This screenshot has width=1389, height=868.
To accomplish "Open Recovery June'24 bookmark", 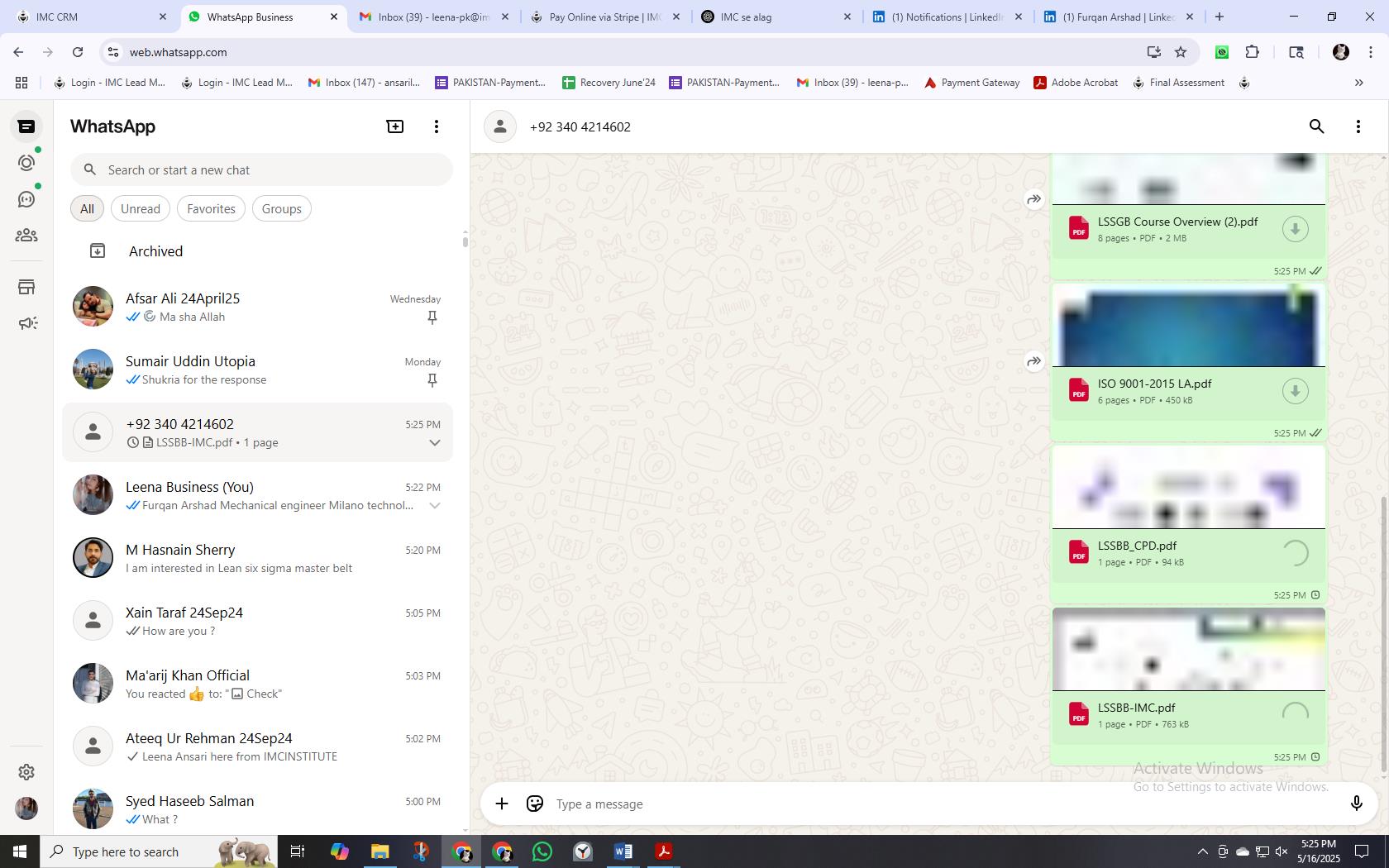I will click(x=609, y=83).
